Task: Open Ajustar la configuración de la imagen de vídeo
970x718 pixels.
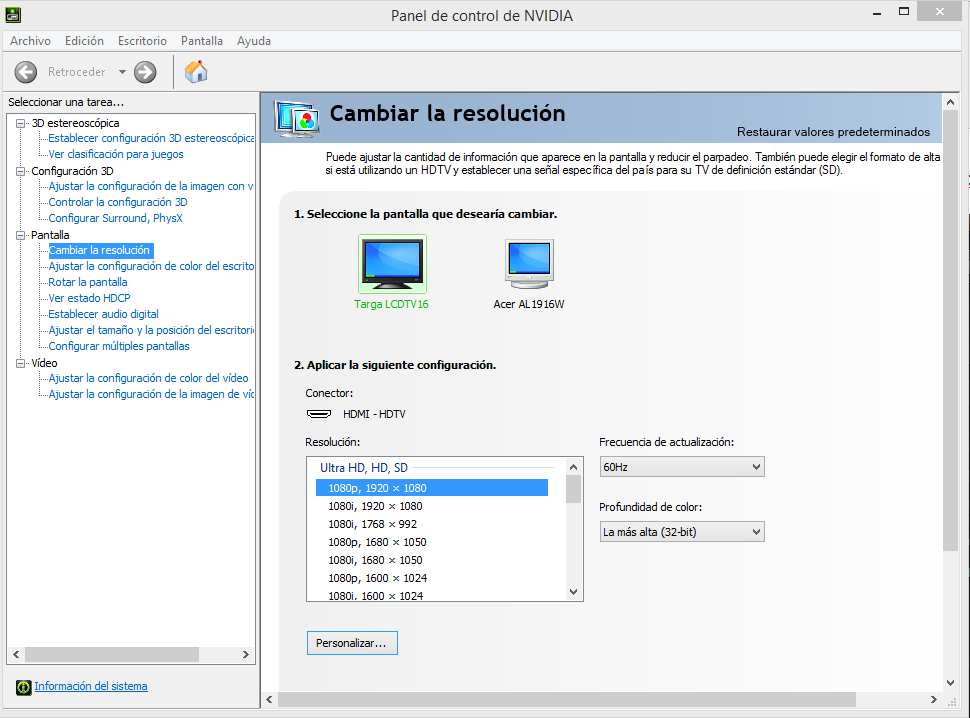Action: [151, 395]
